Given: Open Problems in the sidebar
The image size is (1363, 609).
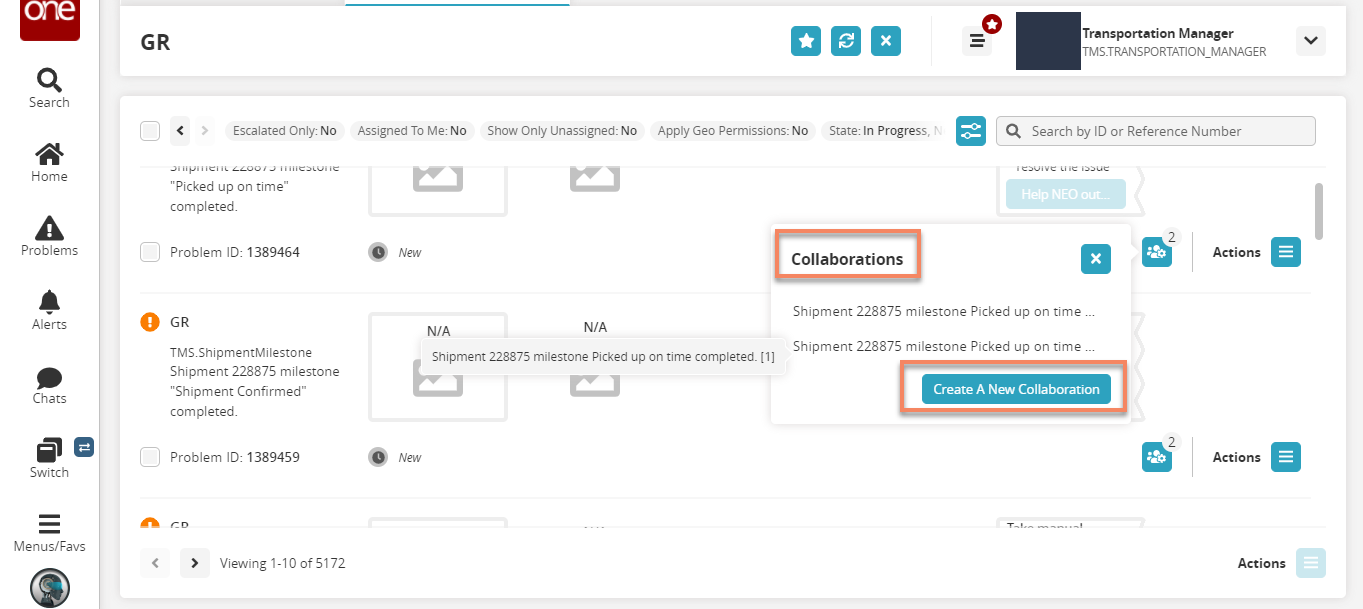Looking at the screenshot, I should click(49, 236).
